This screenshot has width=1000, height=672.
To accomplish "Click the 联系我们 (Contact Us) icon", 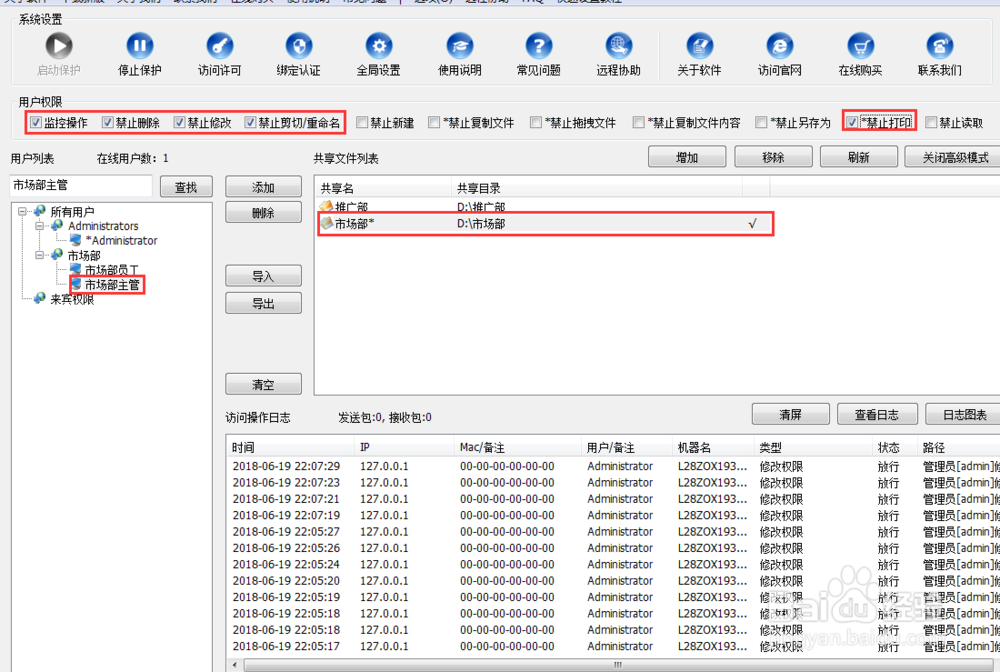I will [x=939, y=46].
